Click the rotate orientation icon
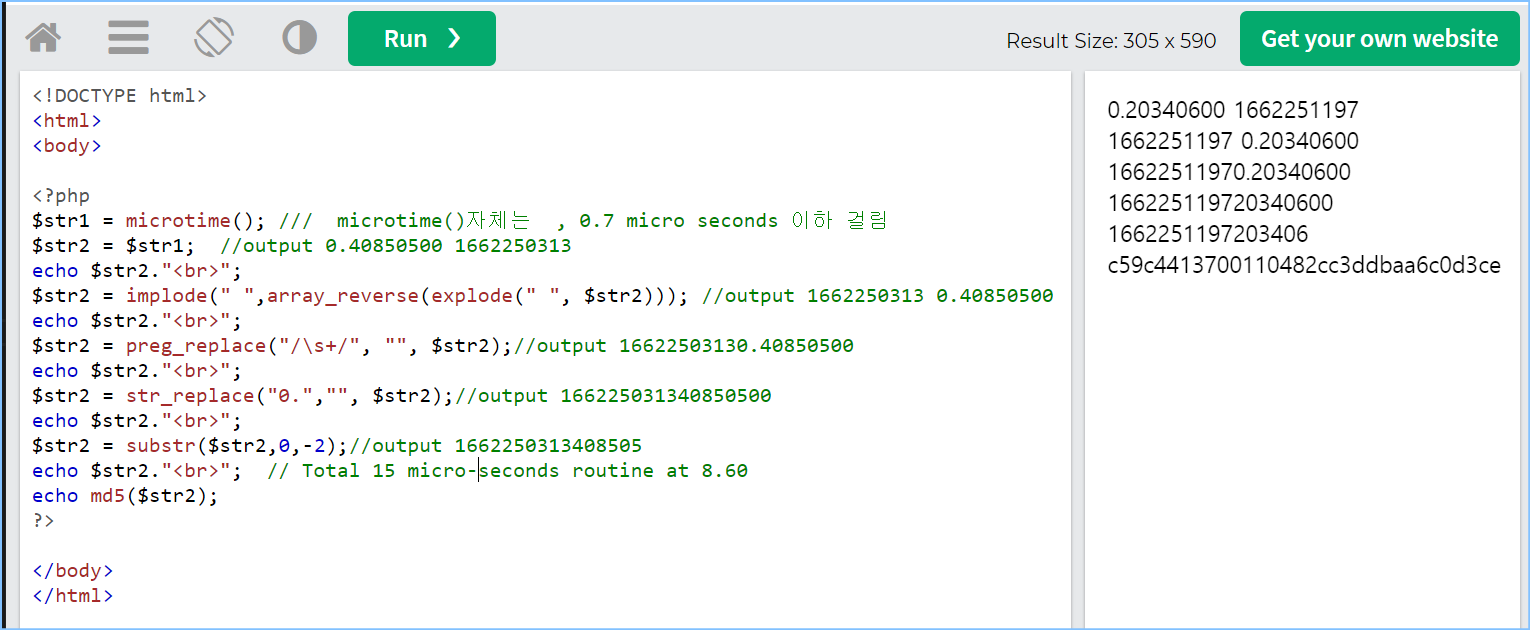 (214, 38)
